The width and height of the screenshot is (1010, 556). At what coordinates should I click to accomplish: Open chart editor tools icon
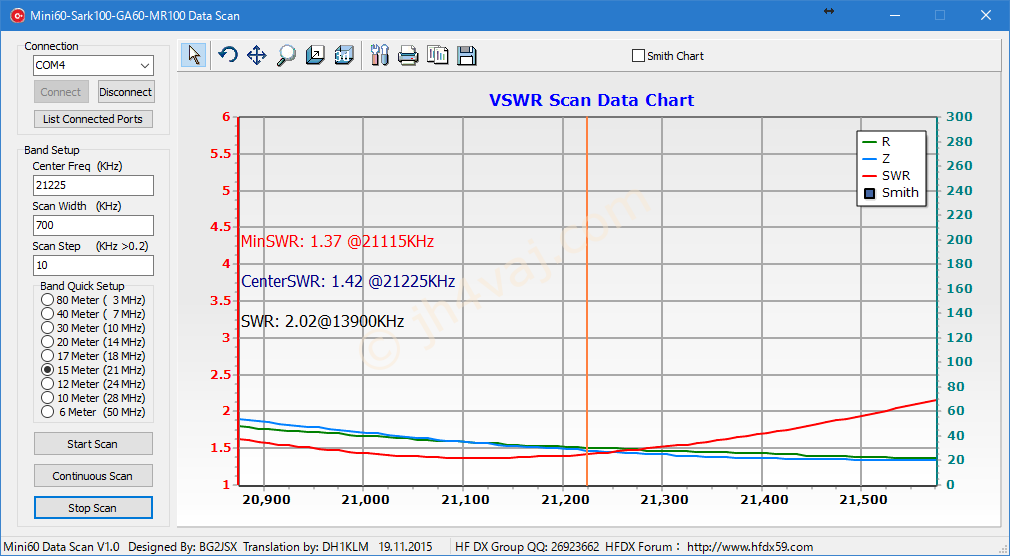(380, 55)
